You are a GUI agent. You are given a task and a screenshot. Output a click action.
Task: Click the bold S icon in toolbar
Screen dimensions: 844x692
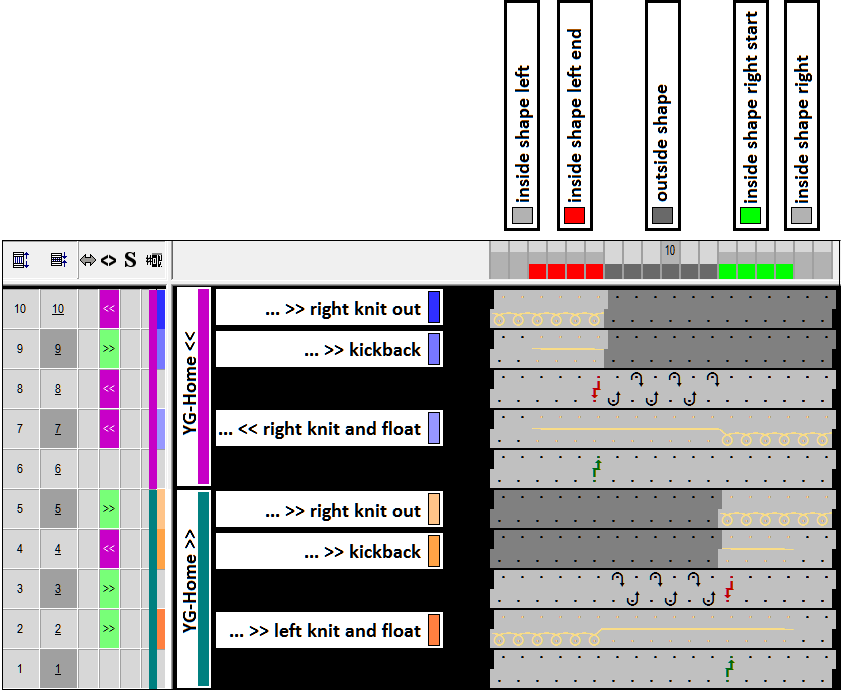click(x=130, y=260)
